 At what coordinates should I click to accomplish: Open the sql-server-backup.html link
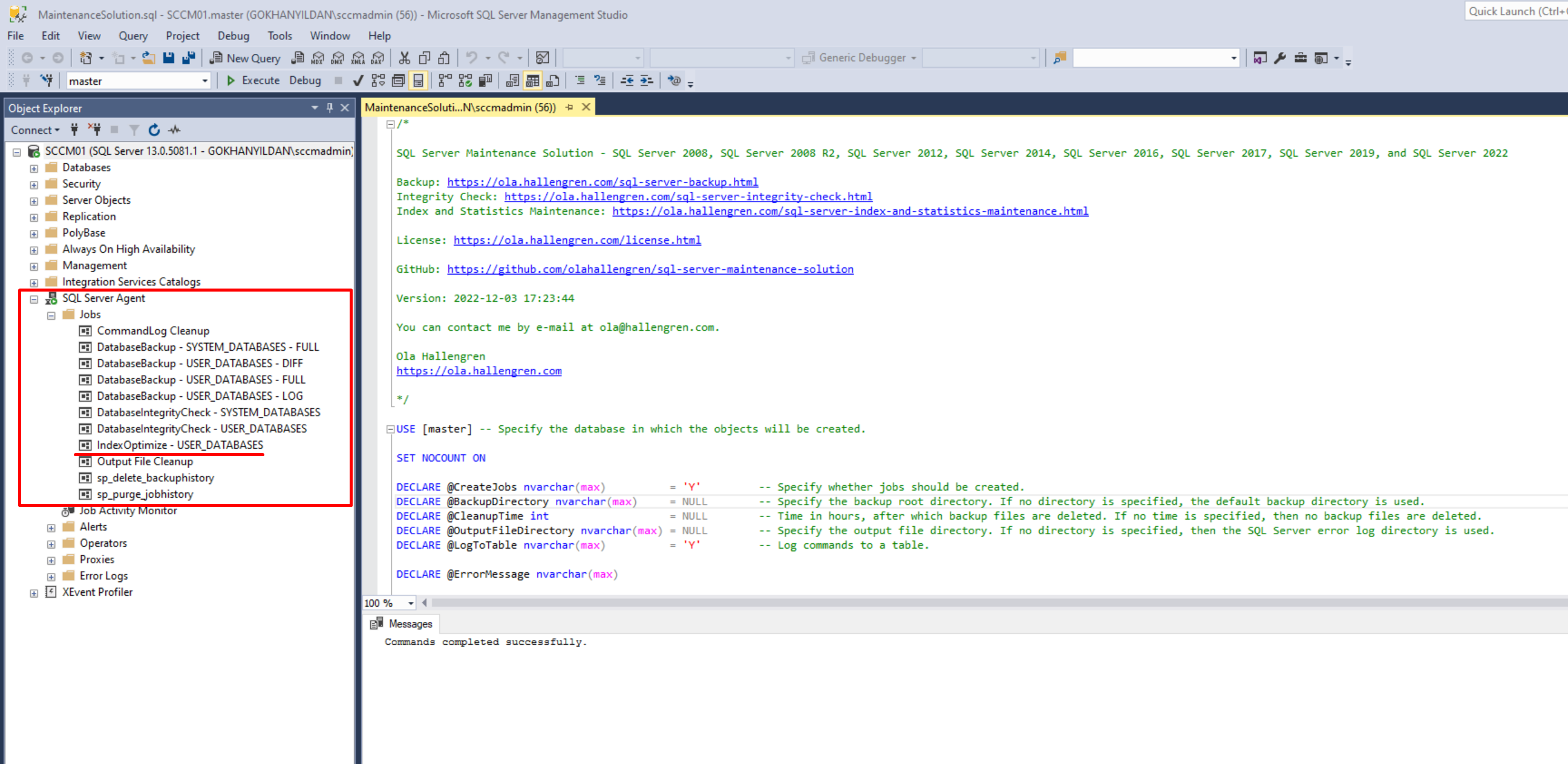(x=603, y=181)
